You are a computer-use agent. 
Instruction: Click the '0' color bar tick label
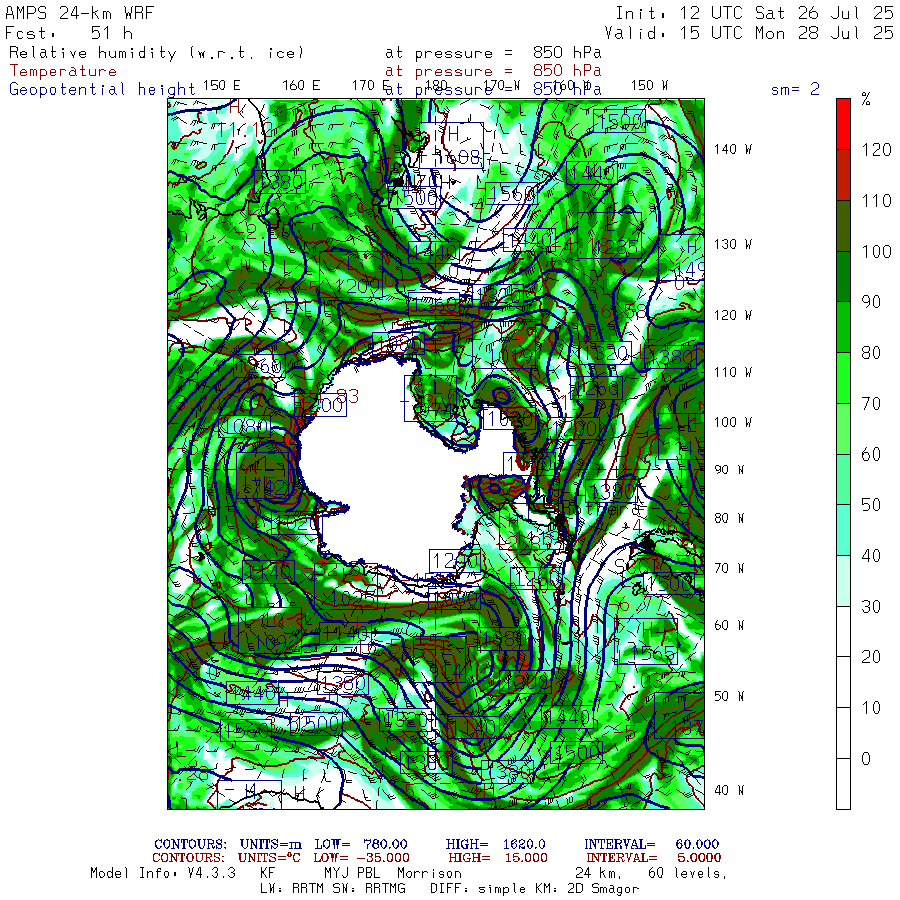point(866,759)
